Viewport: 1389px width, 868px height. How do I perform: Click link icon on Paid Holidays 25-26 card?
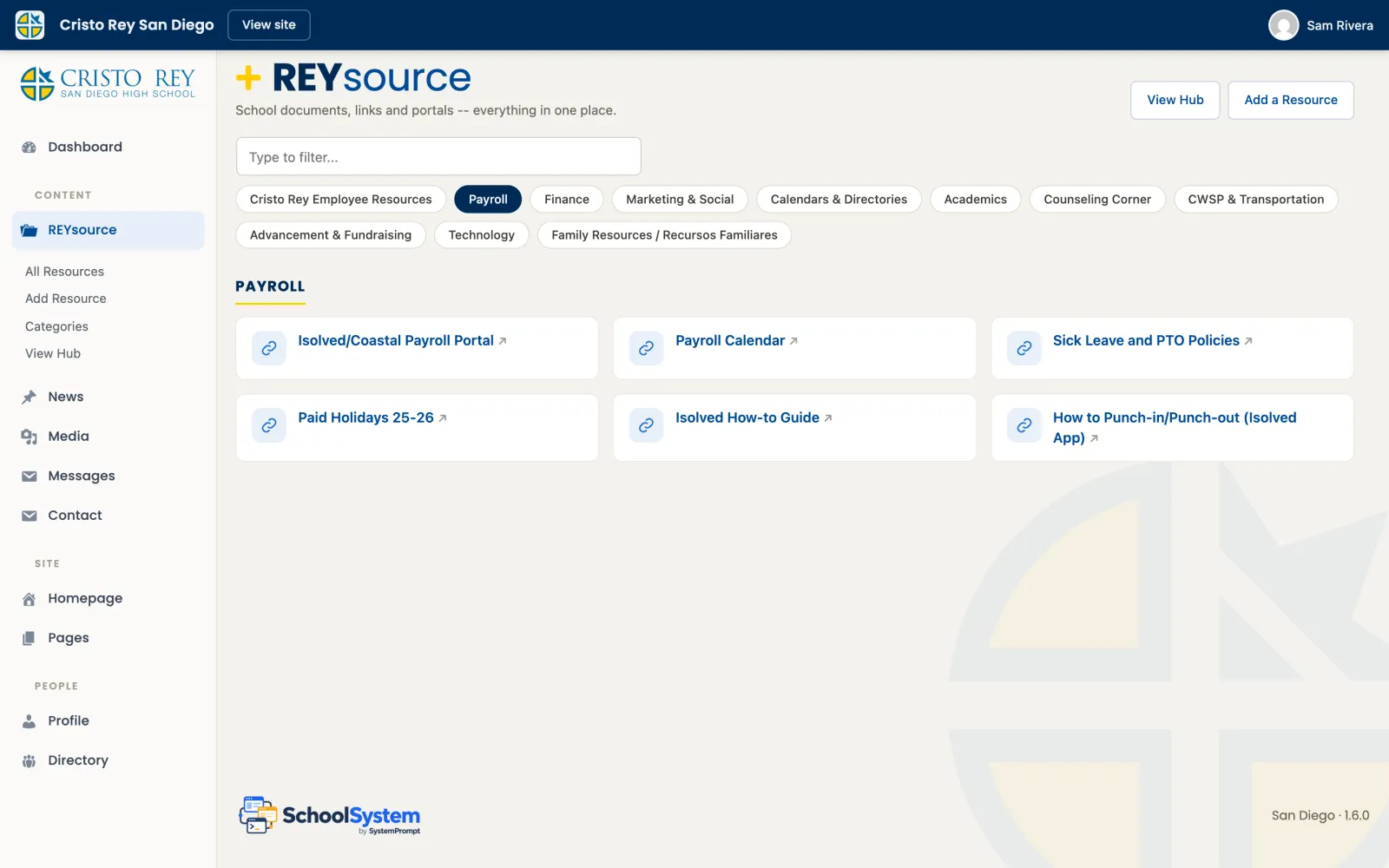pos(269,425)
